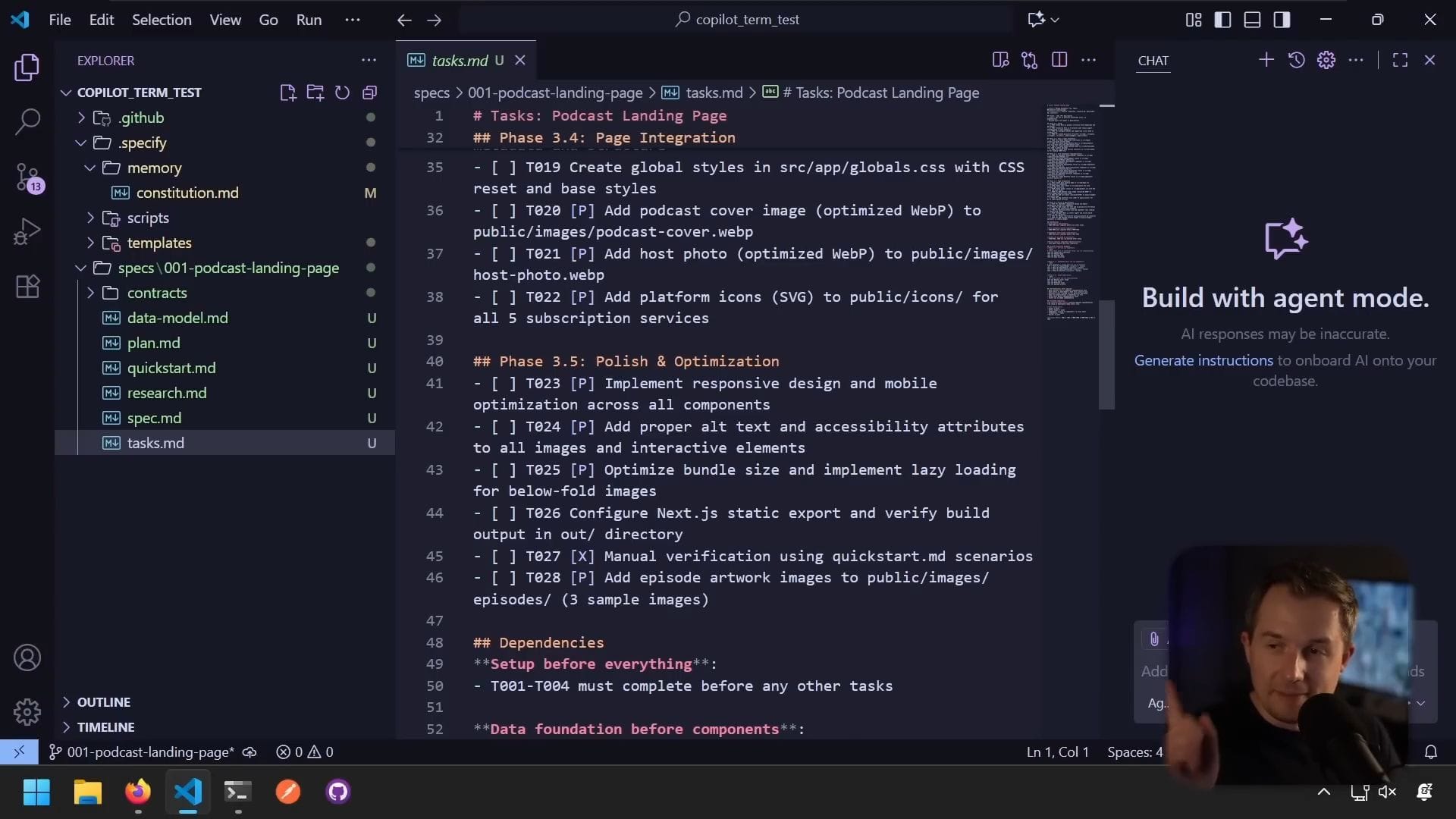Toggle the bottom panel layout button

[x=1252, y=20]
